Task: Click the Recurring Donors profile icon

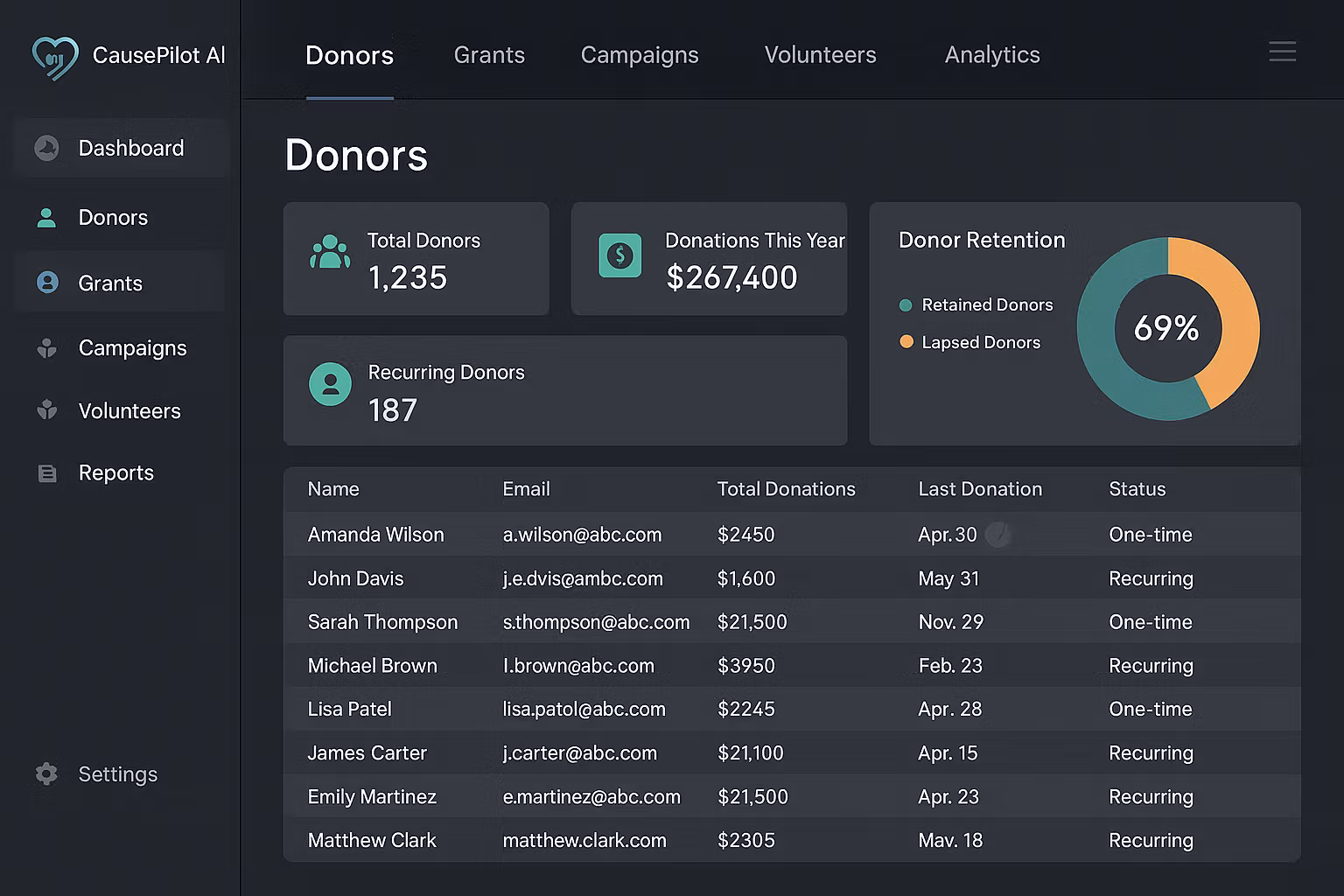Action: (x=330, y=384)
